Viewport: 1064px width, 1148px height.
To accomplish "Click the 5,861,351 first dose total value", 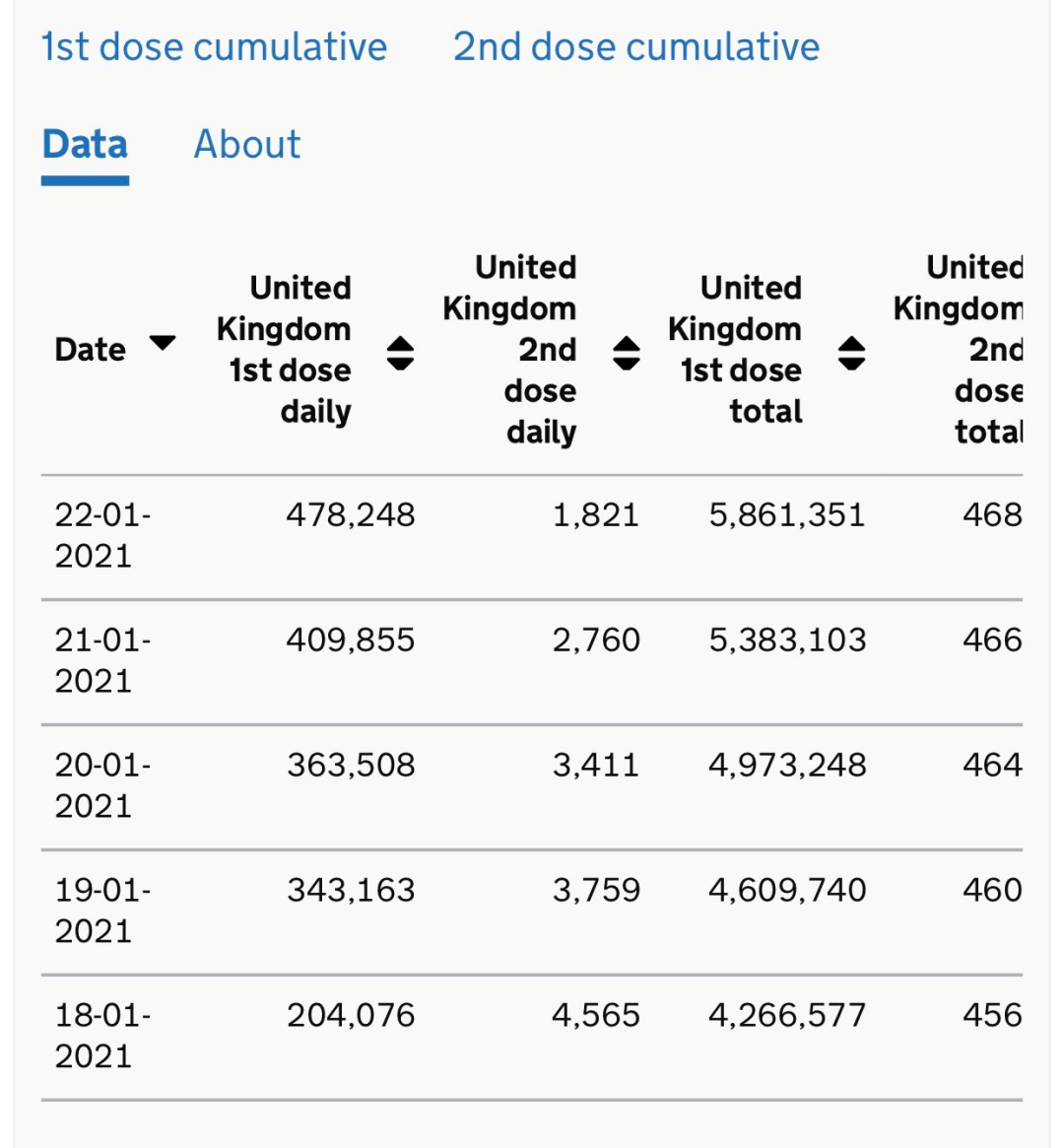I will pyautogui.click(x=786, y=514).
